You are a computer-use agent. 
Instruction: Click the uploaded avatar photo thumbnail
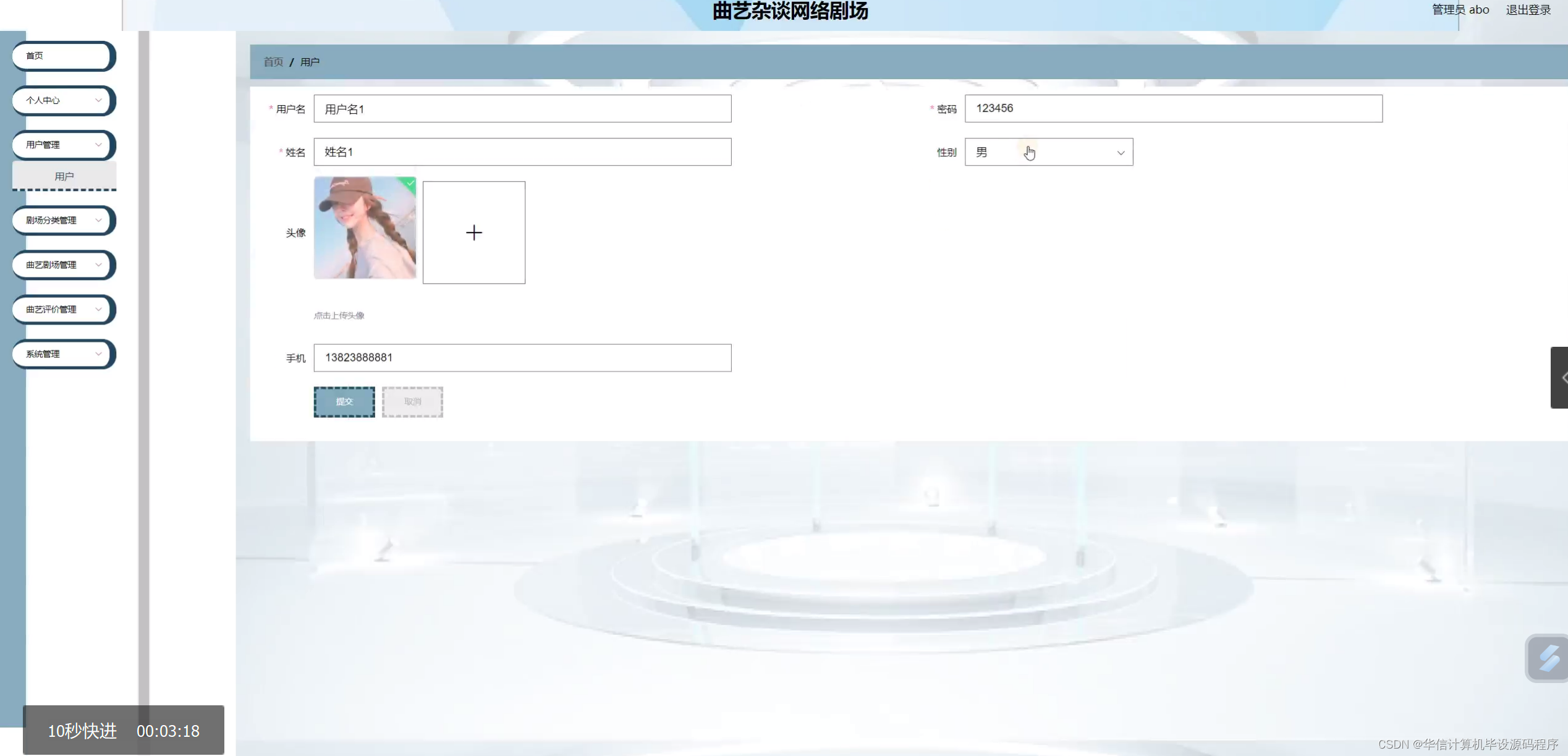pos(365,229)
